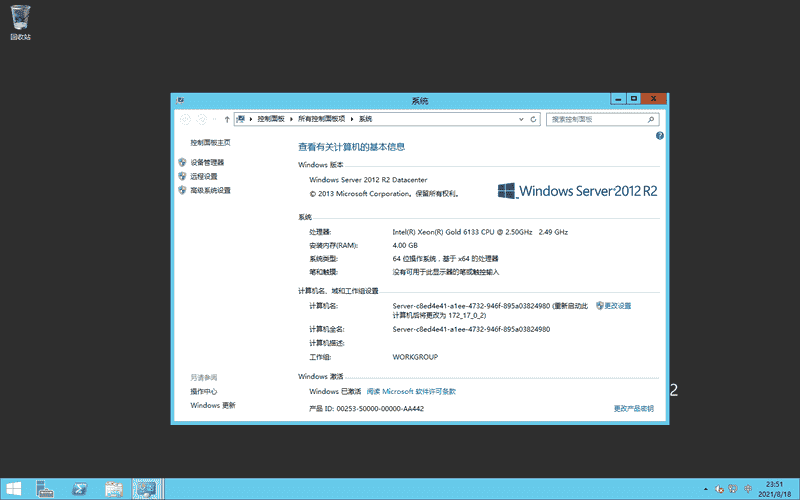Select 所有控制面板项 in the breadcrumb path
The width and height of the screenshot is (800, 500).
tap(321, 119)
